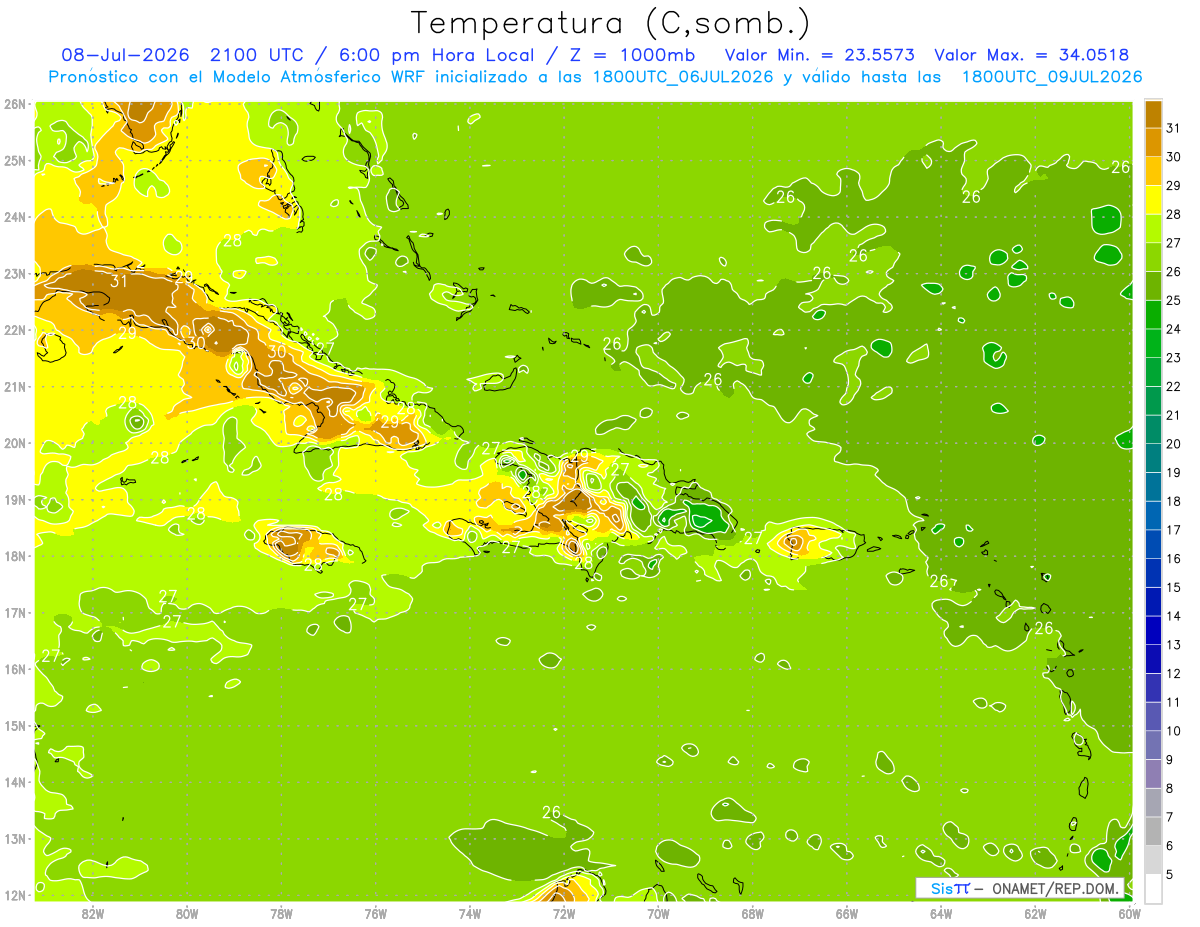The height and width of the screenshot is (927, 1200).
Task: Click the legend value label "20"
Action: [x=1174, y=444]
